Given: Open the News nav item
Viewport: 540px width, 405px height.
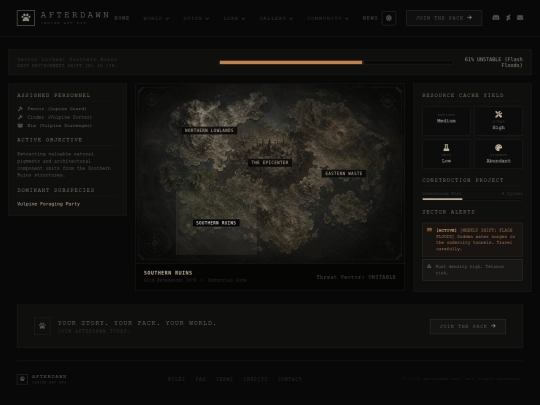Looking at the screenshot, I should (x=370, y=18).
